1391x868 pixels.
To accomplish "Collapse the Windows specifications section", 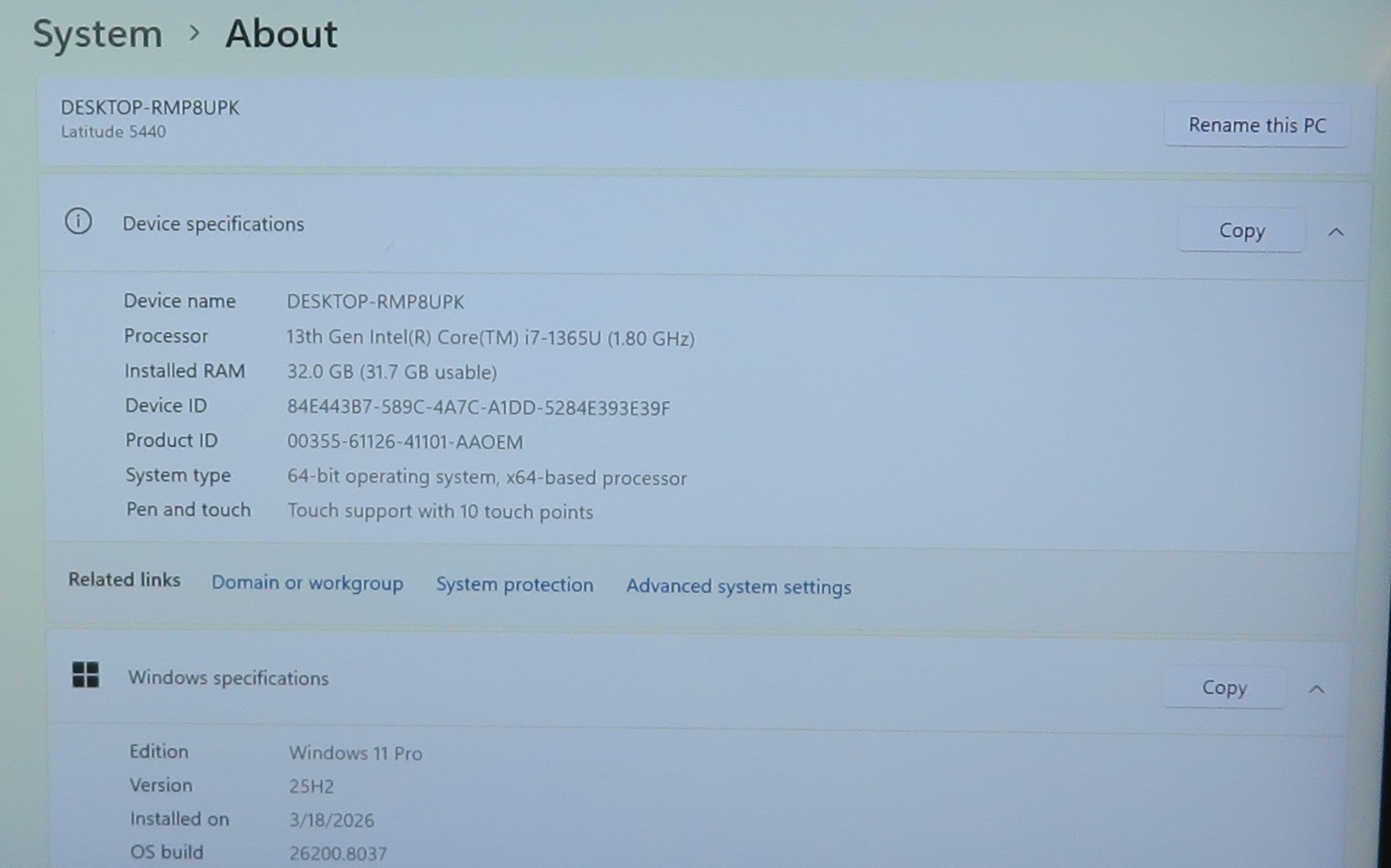I will [x=1317, y=689].
